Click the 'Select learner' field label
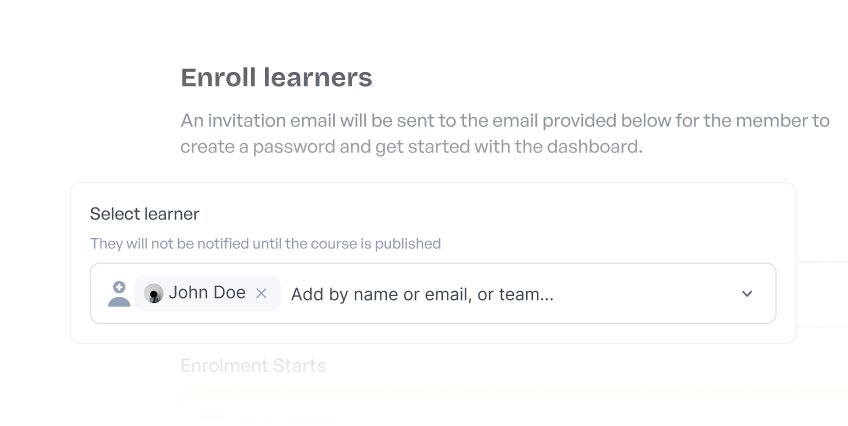This screenshot has width=848, height=426. click(144, 214)
